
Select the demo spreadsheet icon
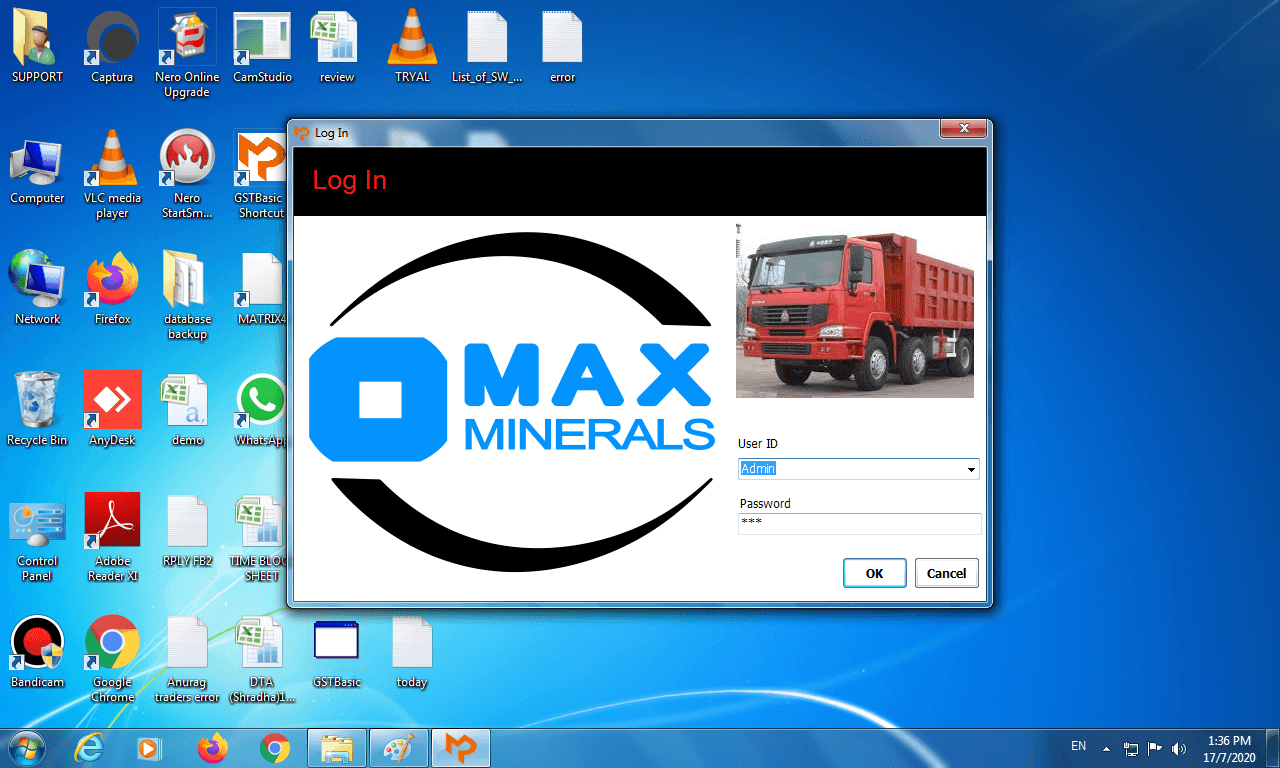point(187,411)
